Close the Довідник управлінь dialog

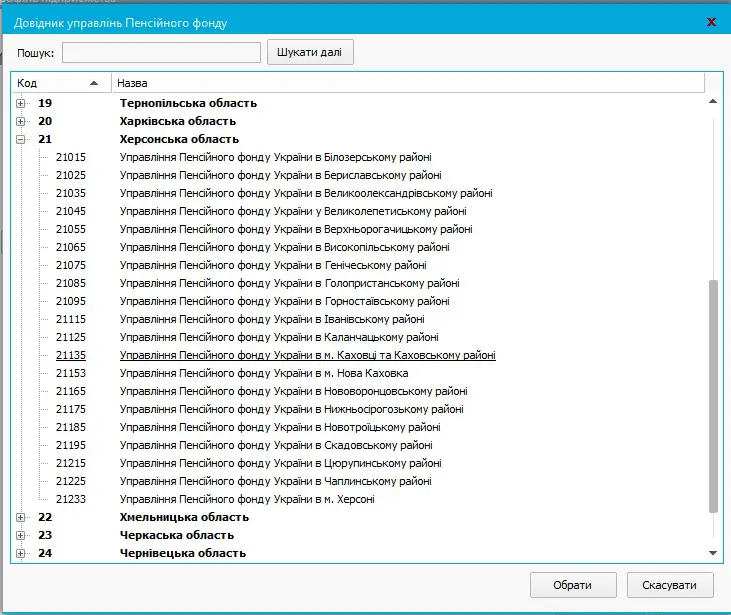click(711, 21)
